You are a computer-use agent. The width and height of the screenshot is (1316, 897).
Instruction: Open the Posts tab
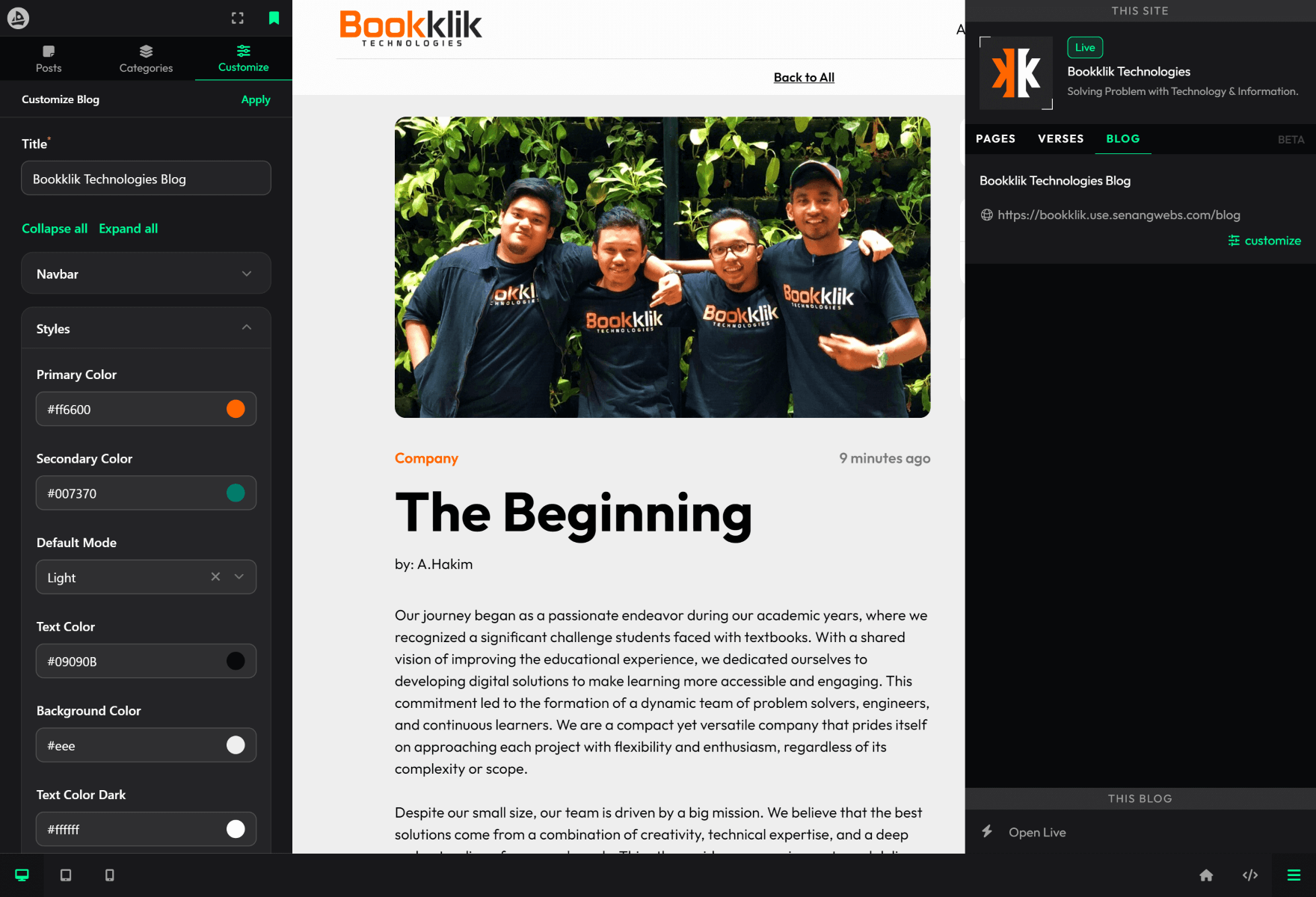(x=49, y=58)
